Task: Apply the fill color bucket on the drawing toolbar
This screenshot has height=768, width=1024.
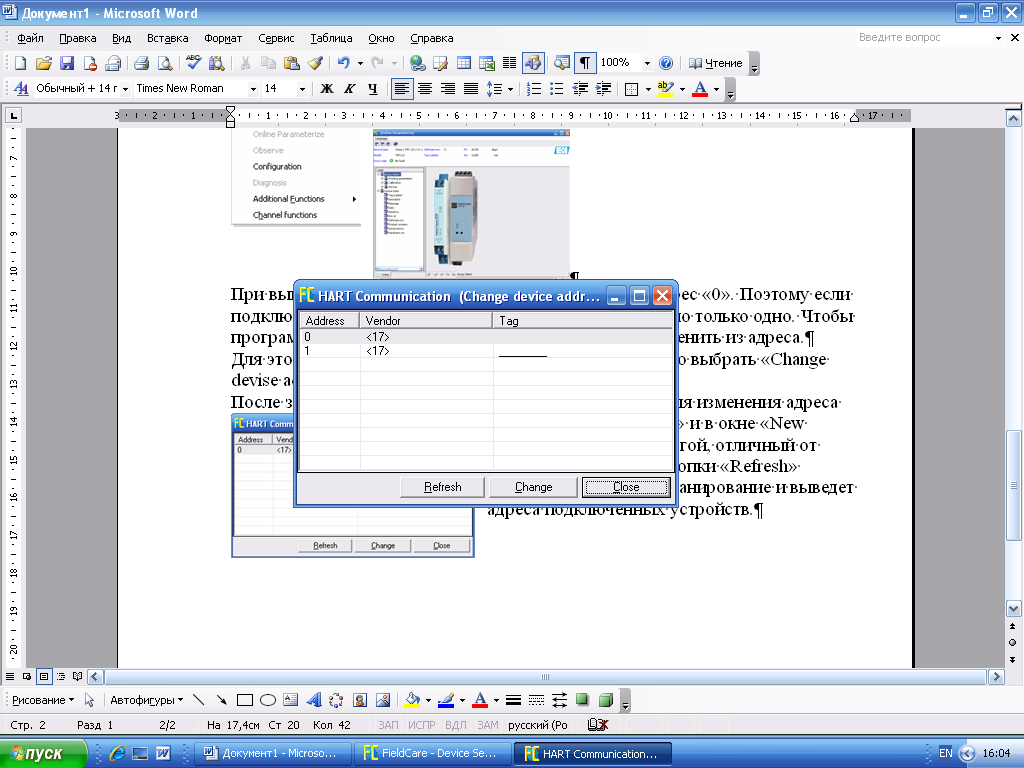Action: pos(412,700)
